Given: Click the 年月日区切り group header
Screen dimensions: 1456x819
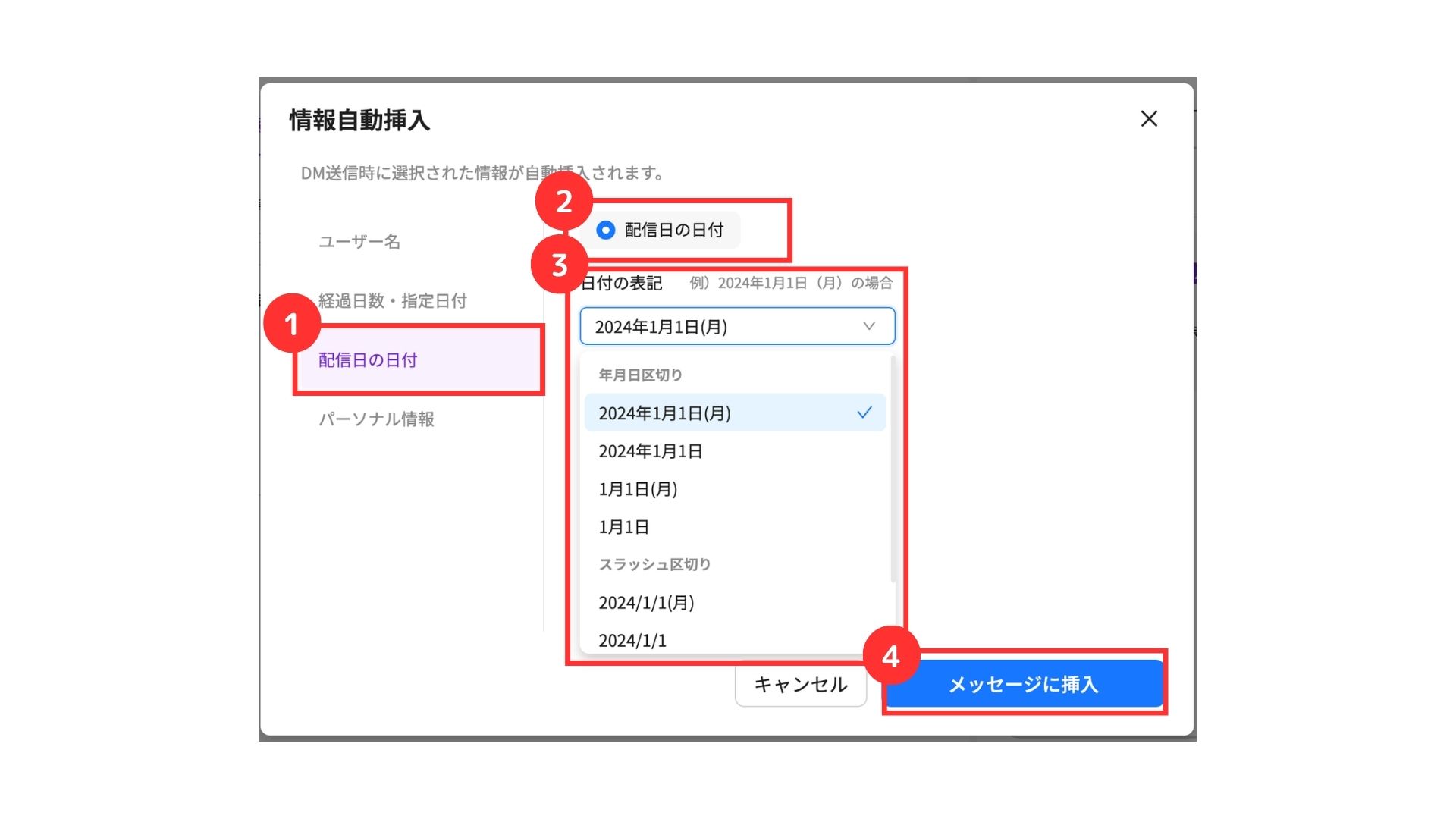Looking at the screenshot, I should tap(640, 375).
